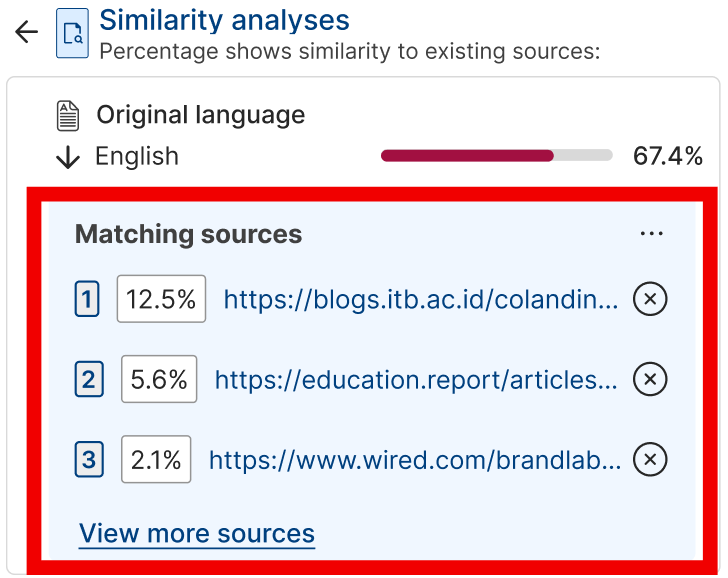The width and height of the screenshot is (728, 578).
Task: Remove the blogs.itb.ac.id source
Action: click(650, 299)
